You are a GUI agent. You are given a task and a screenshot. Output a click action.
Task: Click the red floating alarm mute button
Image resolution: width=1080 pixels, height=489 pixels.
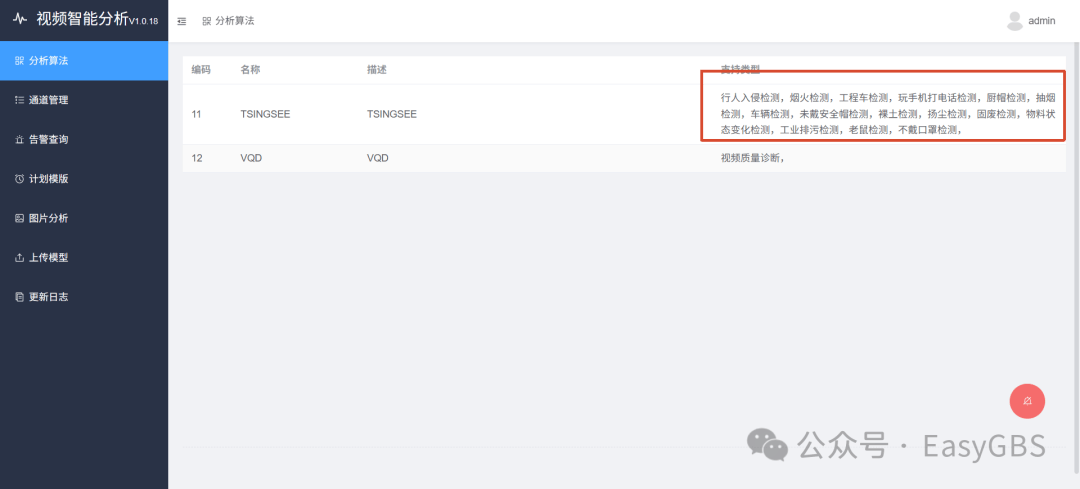[x=1027, y=401]
